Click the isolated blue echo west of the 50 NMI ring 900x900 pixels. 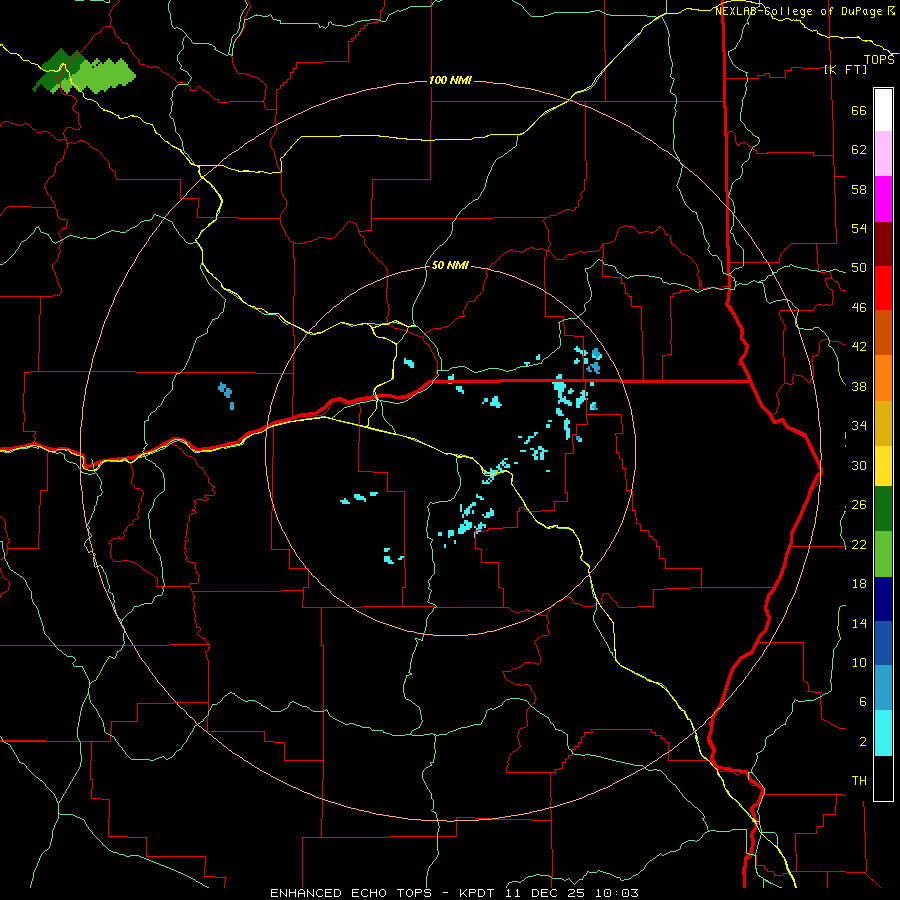(x=226, y=395)
